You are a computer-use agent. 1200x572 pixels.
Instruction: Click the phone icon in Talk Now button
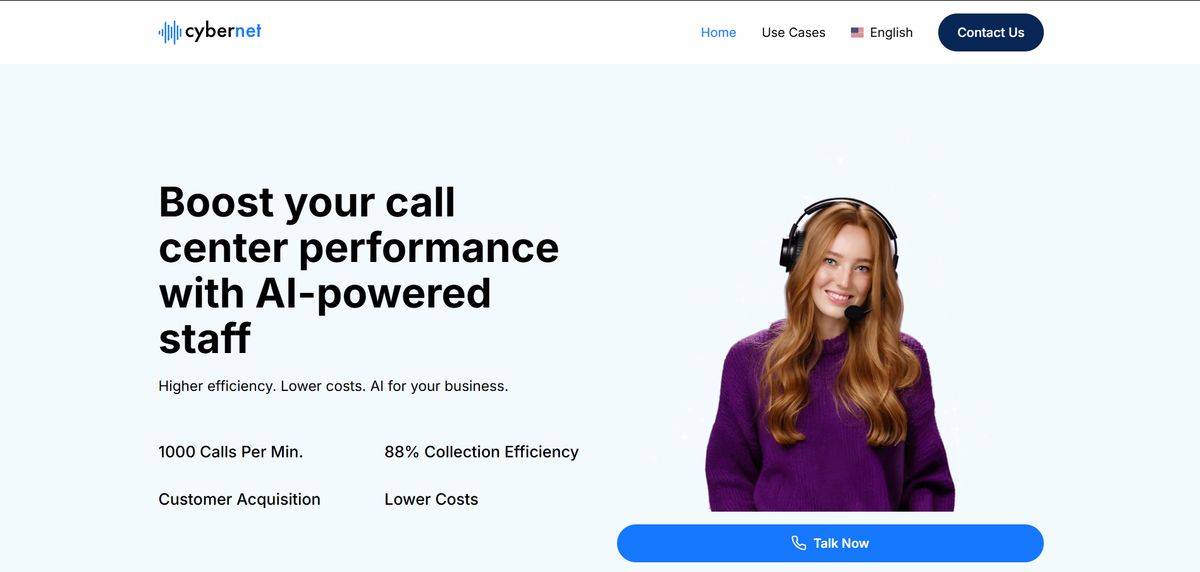tap(798, 543)
